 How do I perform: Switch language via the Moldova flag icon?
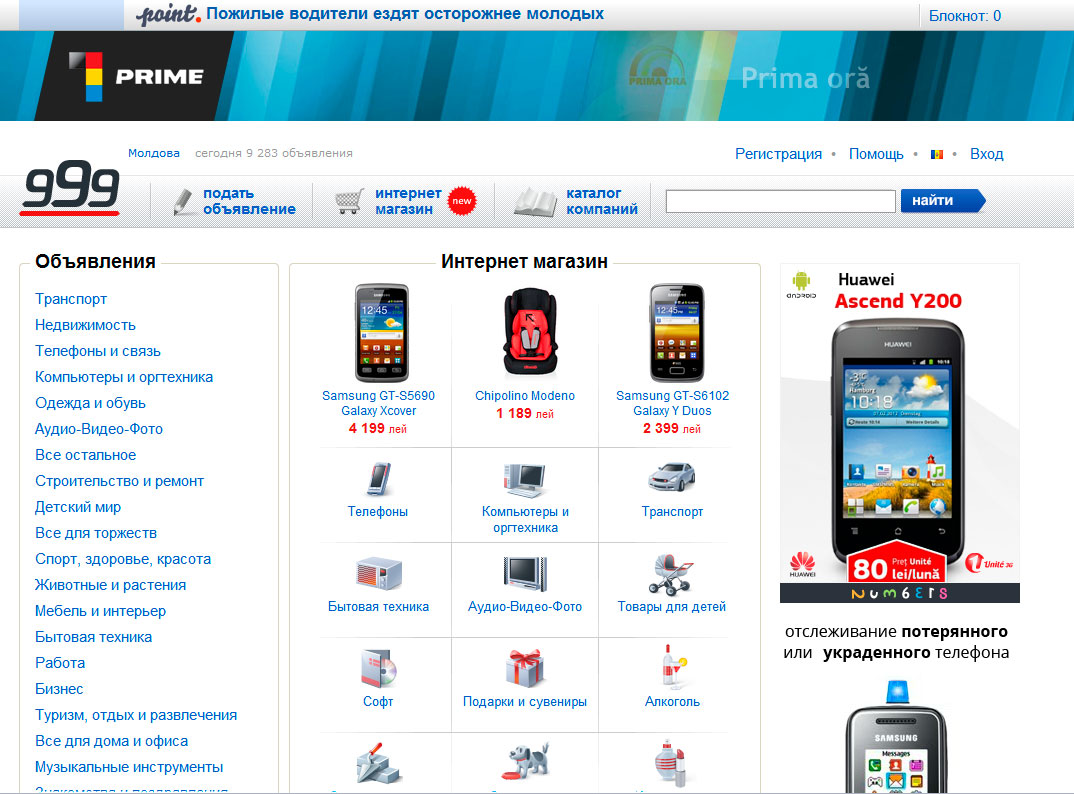click(x=937, y=155)
